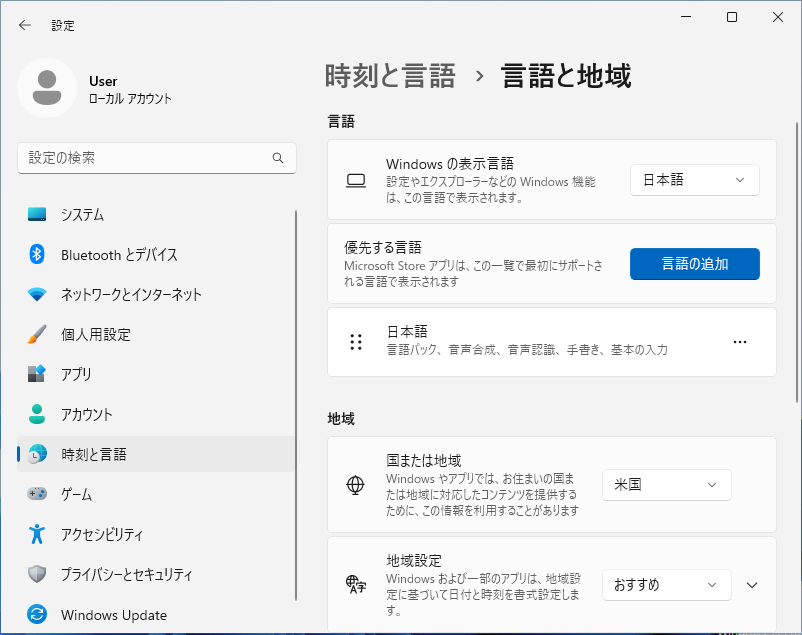Open the Windows の表示言語 日本語 dropdown
Image resolution: width=802 pixels, height=635 pixels.
(x=695, y=180)
